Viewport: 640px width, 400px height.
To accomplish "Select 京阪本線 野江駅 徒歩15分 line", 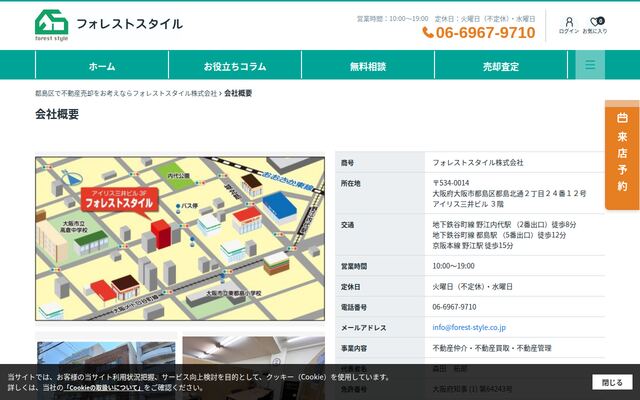I will [473, 246].
